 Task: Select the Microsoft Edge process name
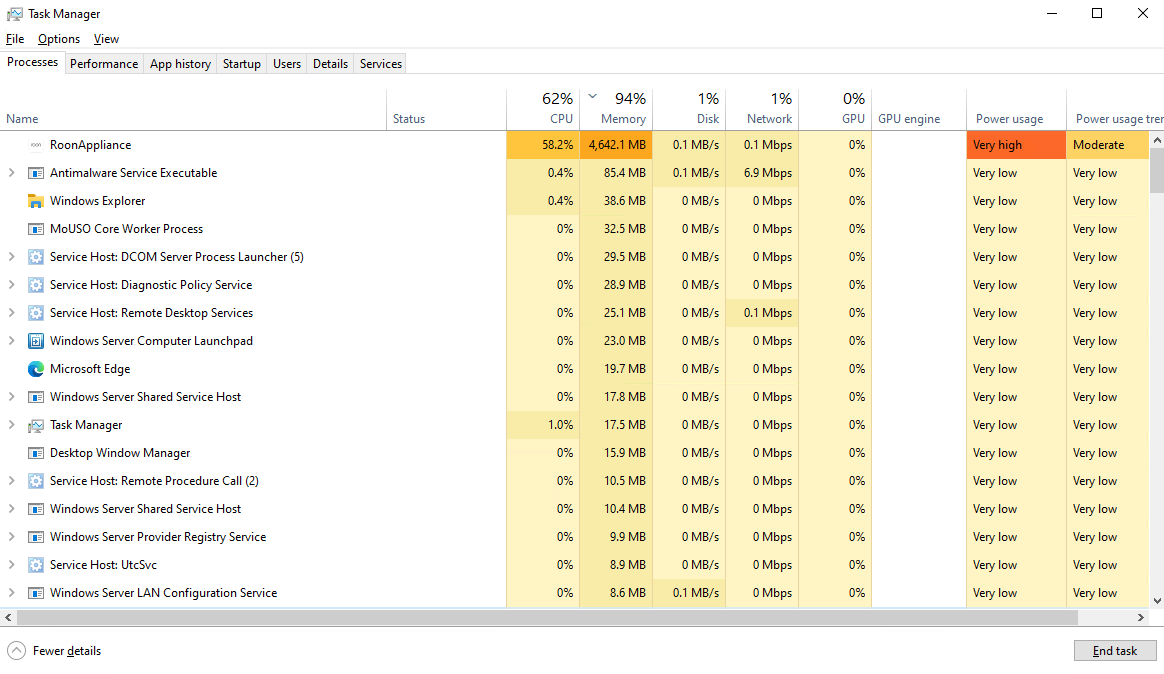pyautogui.click(x=90, y=369)
